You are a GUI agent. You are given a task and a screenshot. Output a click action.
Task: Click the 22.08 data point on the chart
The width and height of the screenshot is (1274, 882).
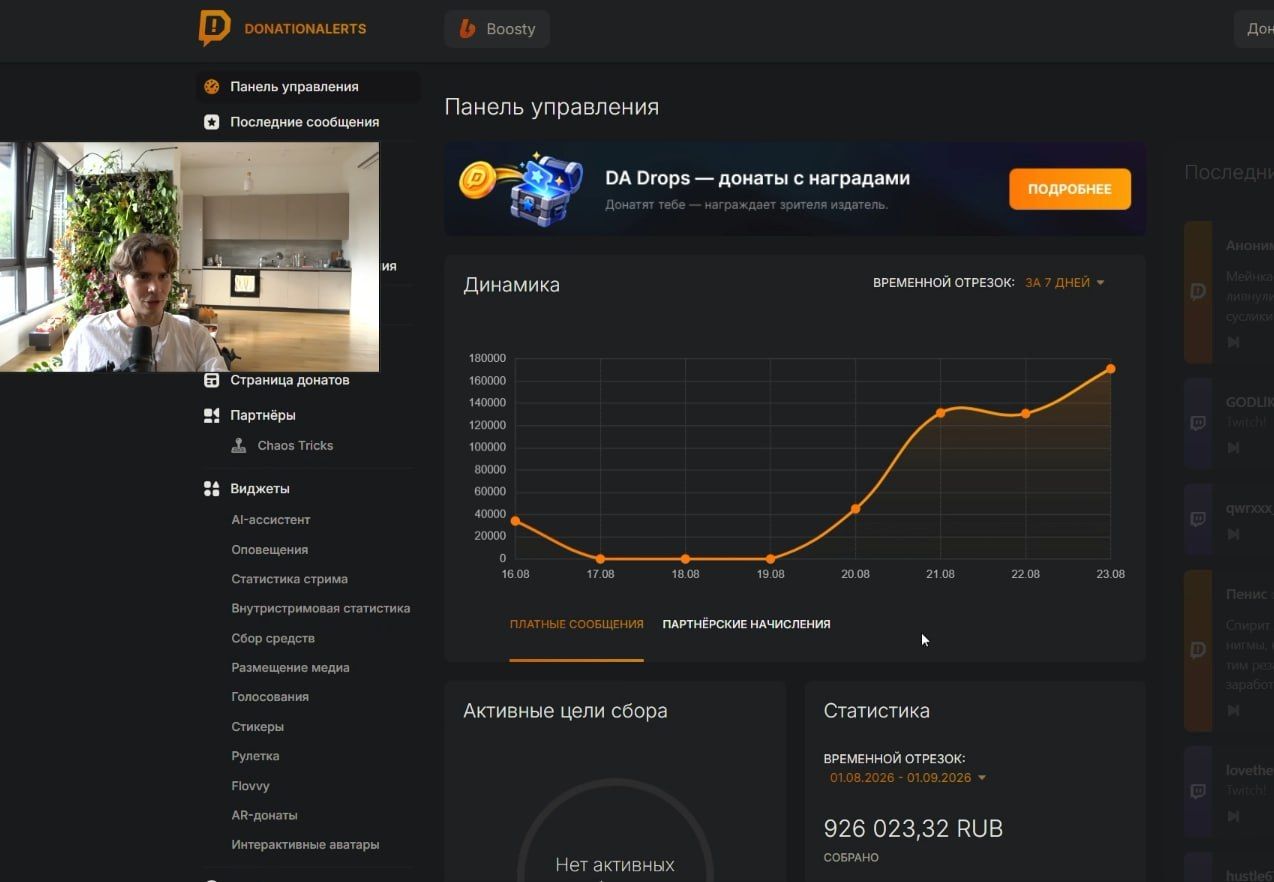1025,414
